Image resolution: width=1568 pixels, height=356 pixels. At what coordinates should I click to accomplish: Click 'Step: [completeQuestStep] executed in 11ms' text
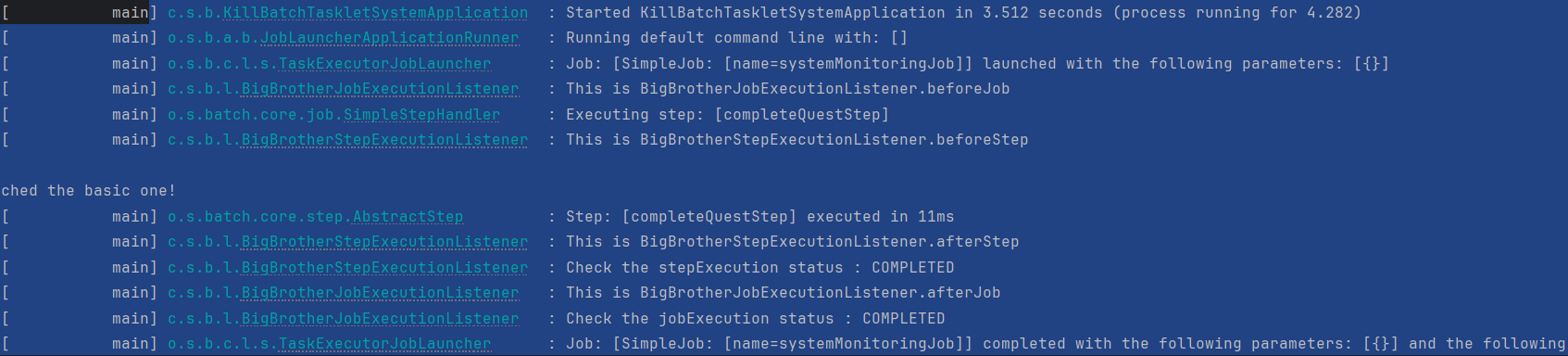(759, 217)
